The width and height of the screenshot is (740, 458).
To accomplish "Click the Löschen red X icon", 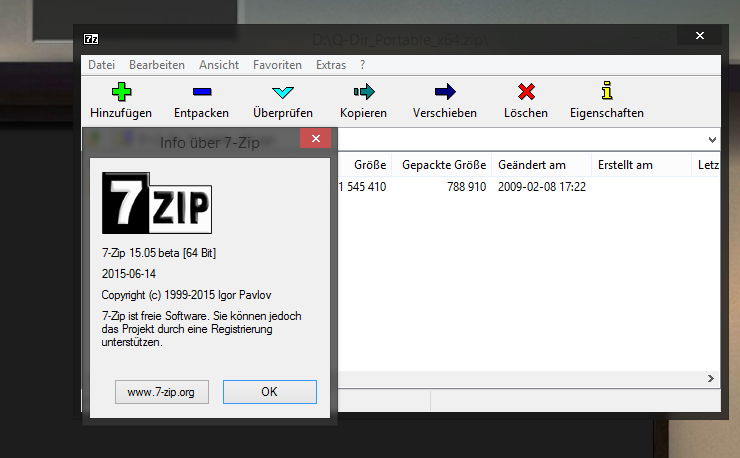I will (x=526, y=92).
